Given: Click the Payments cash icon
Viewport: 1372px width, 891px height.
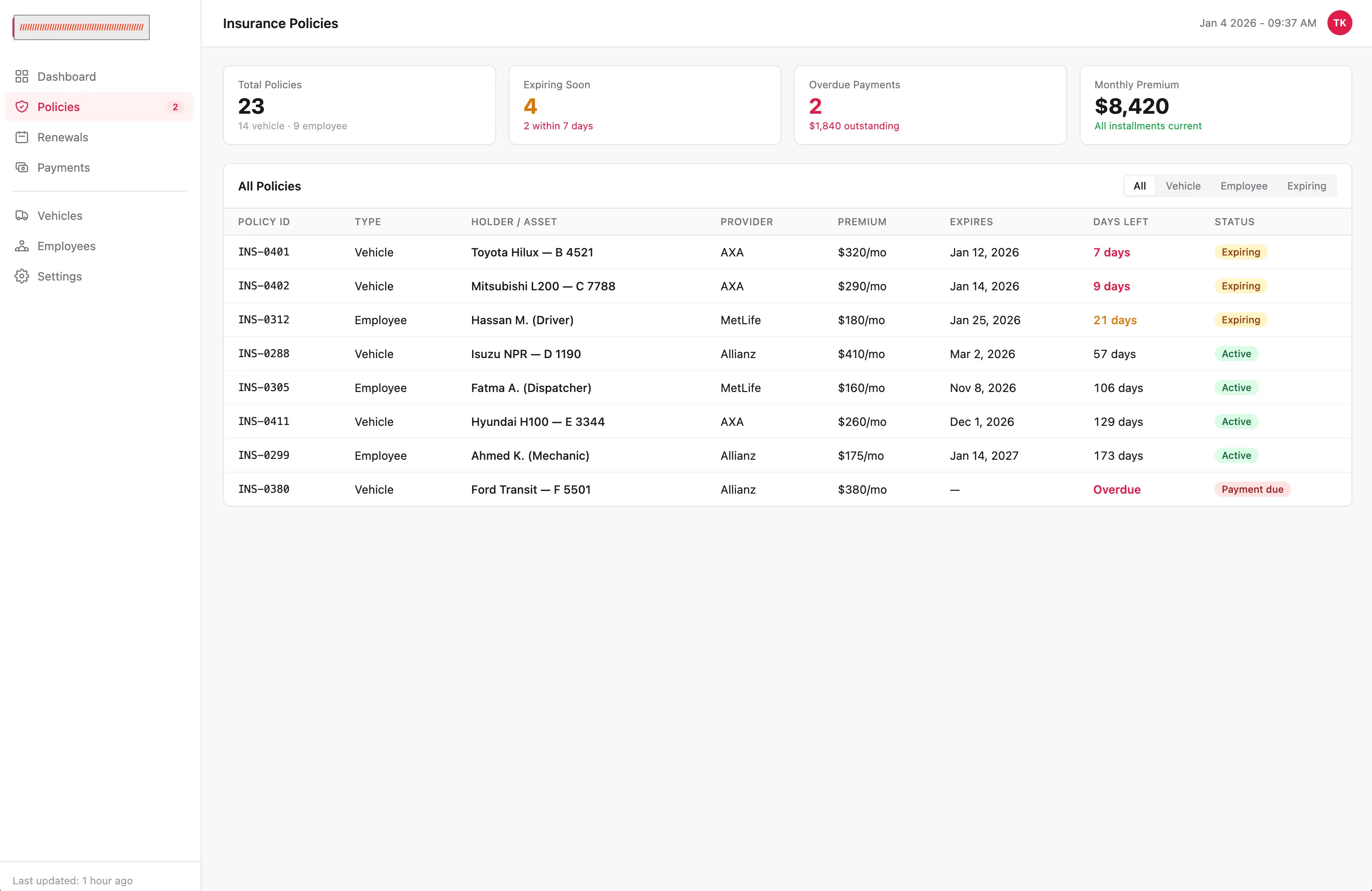Looking at the screenshot, I should (22, 167).
